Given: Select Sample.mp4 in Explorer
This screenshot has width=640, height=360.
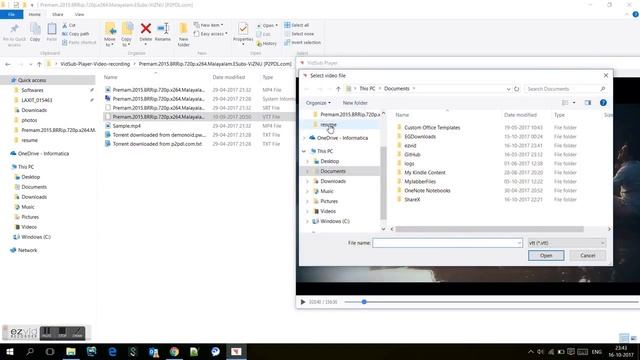Looking at the screenshot, I should (127, 126).
